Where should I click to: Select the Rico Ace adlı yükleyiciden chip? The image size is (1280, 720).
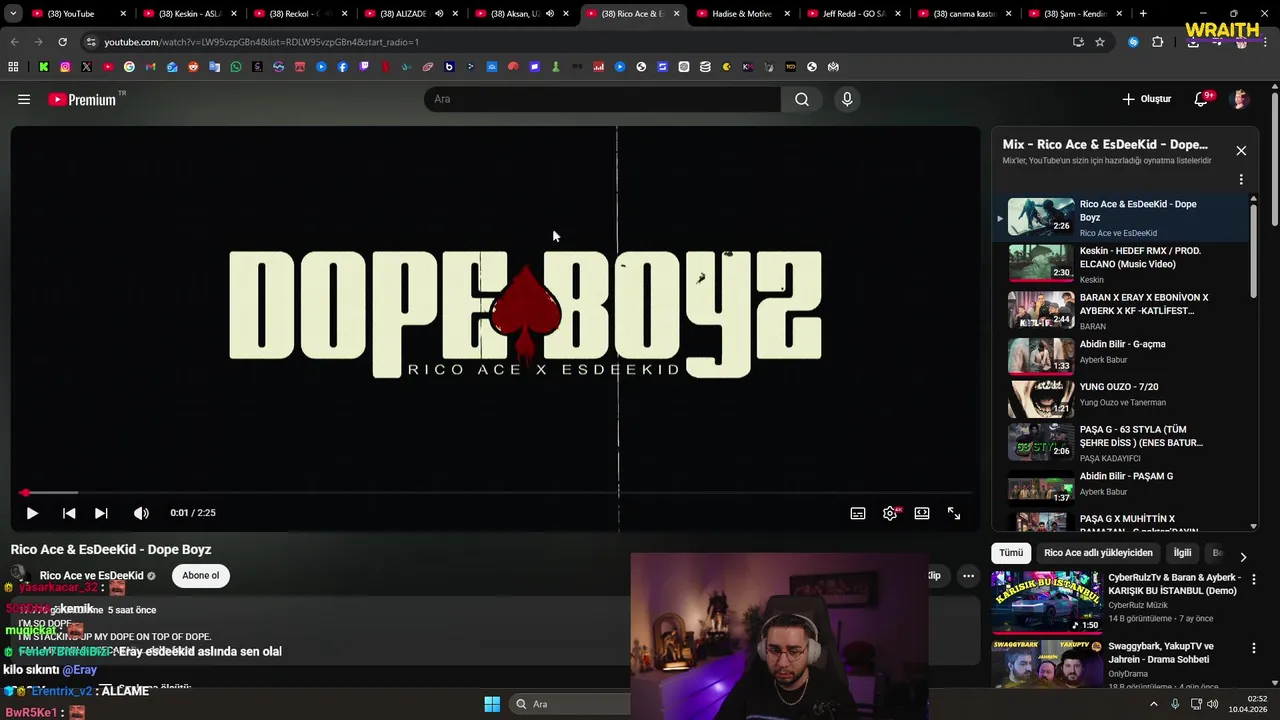click(1098, 553)
